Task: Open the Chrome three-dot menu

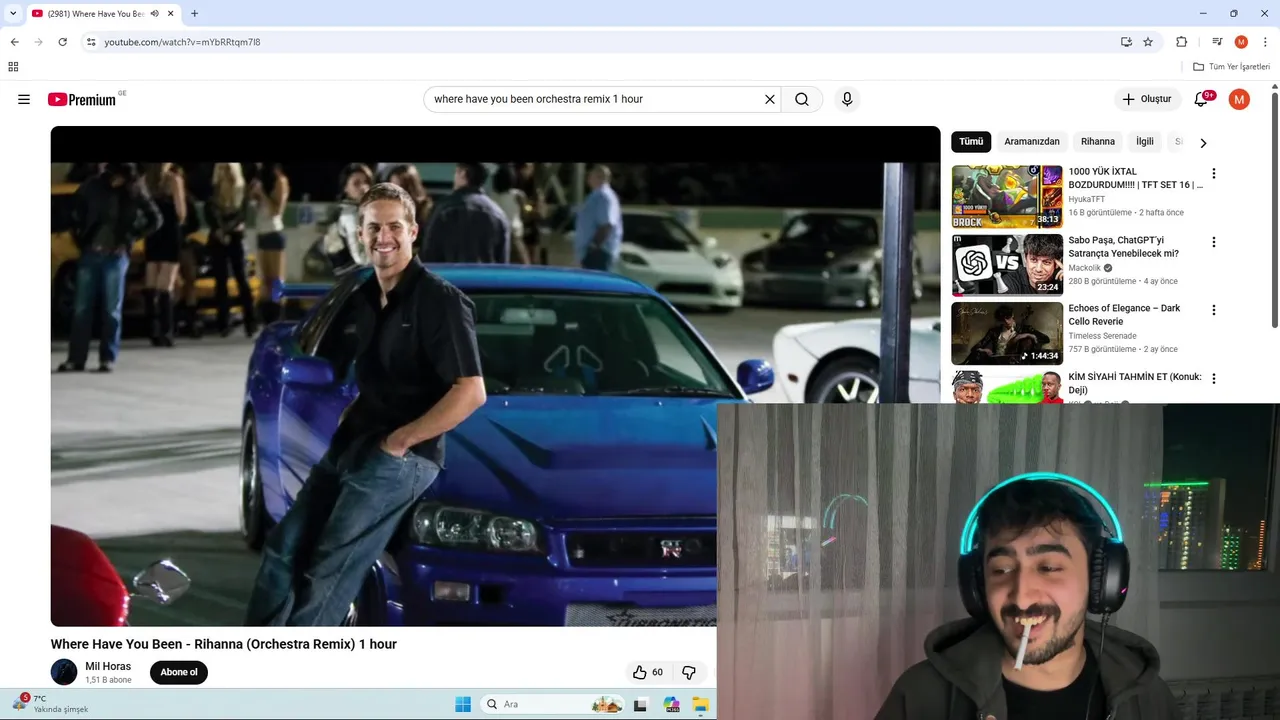Action: tap(1265, 42)
